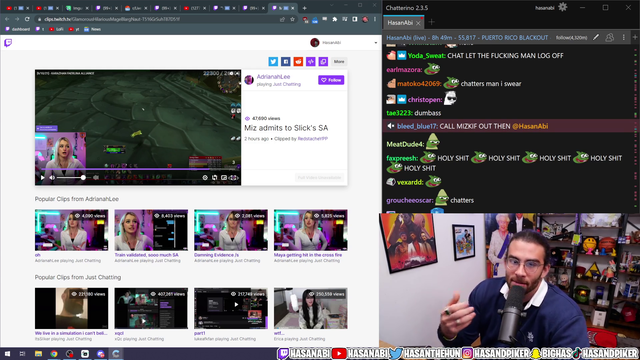Click the Twitch logo on clips page
640x360 pixels.
tap(8, 42)
